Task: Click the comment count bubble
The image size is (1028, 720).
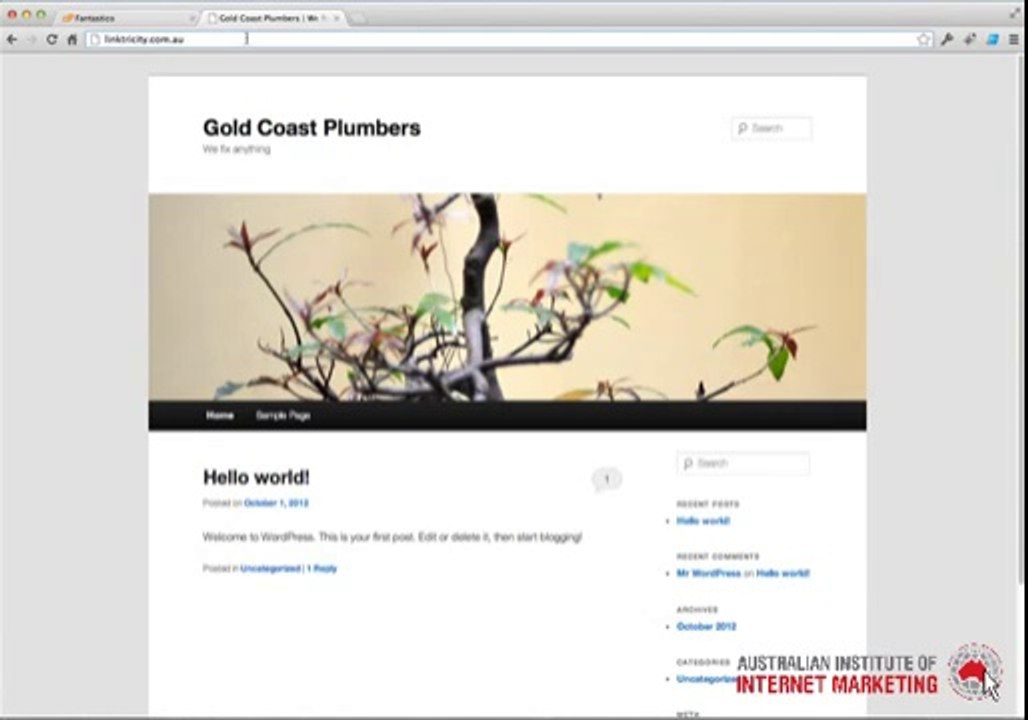Action: 606,479
